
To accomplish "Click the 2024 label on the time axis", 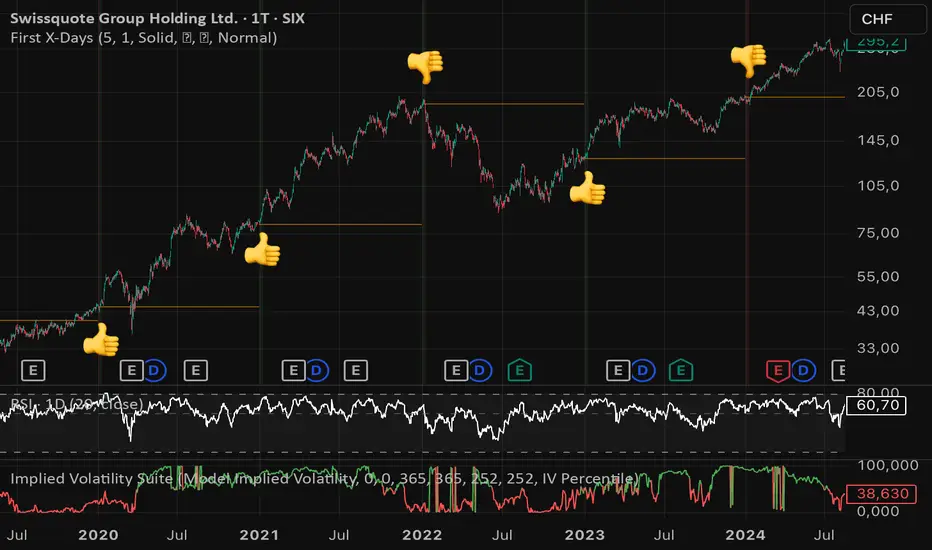I will pos(745,535).
